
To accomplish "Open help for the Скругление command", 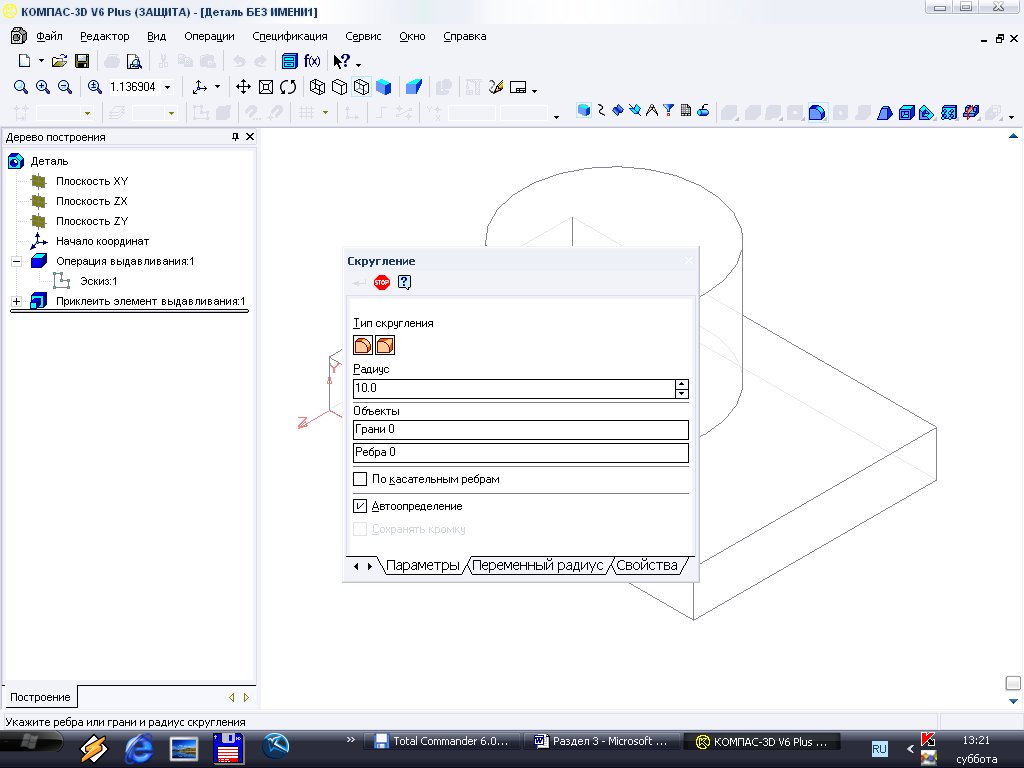I will click(404, 282).
